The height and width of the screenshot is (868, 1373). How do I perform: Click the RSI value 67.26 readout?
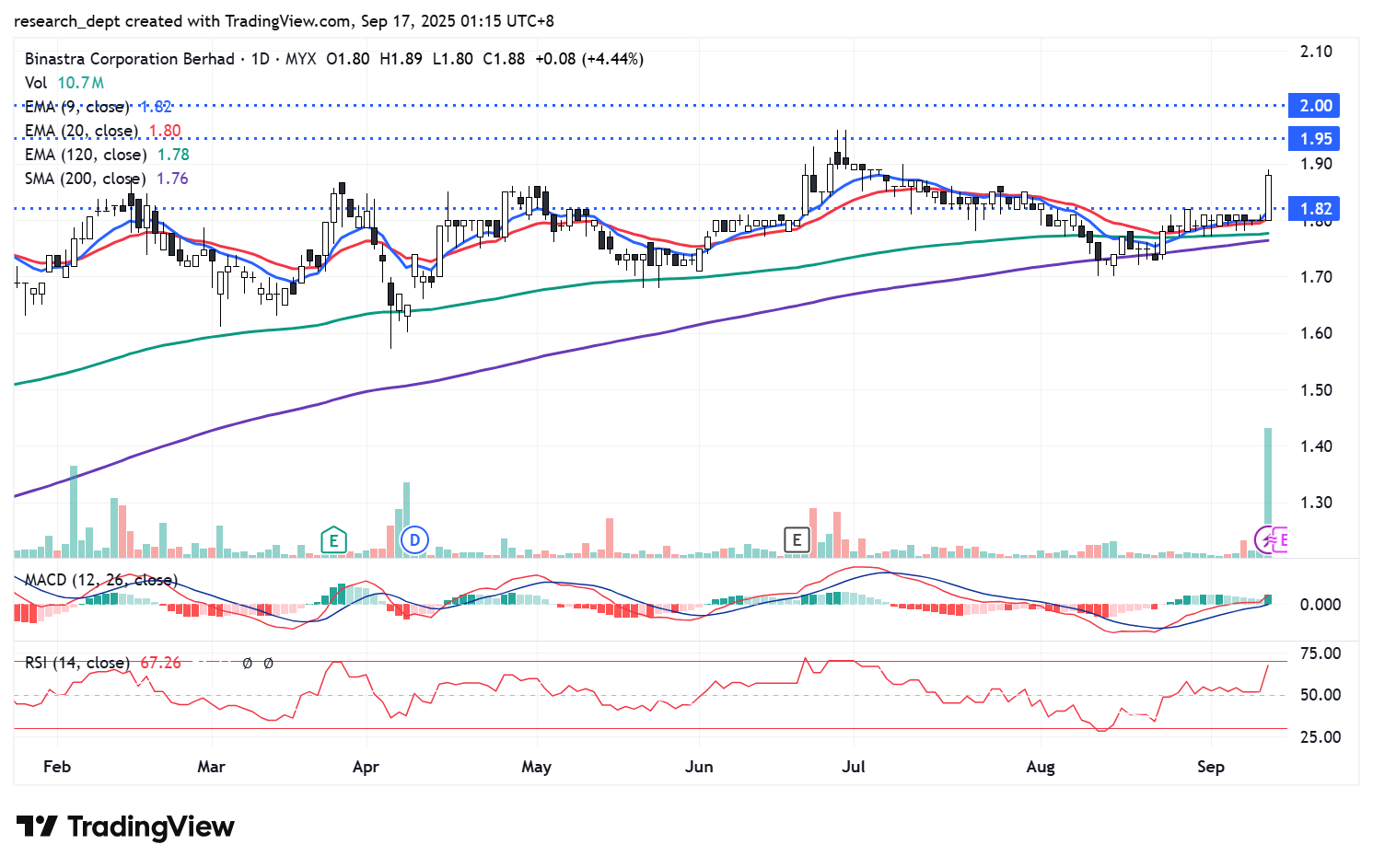[x=160, y=663]
